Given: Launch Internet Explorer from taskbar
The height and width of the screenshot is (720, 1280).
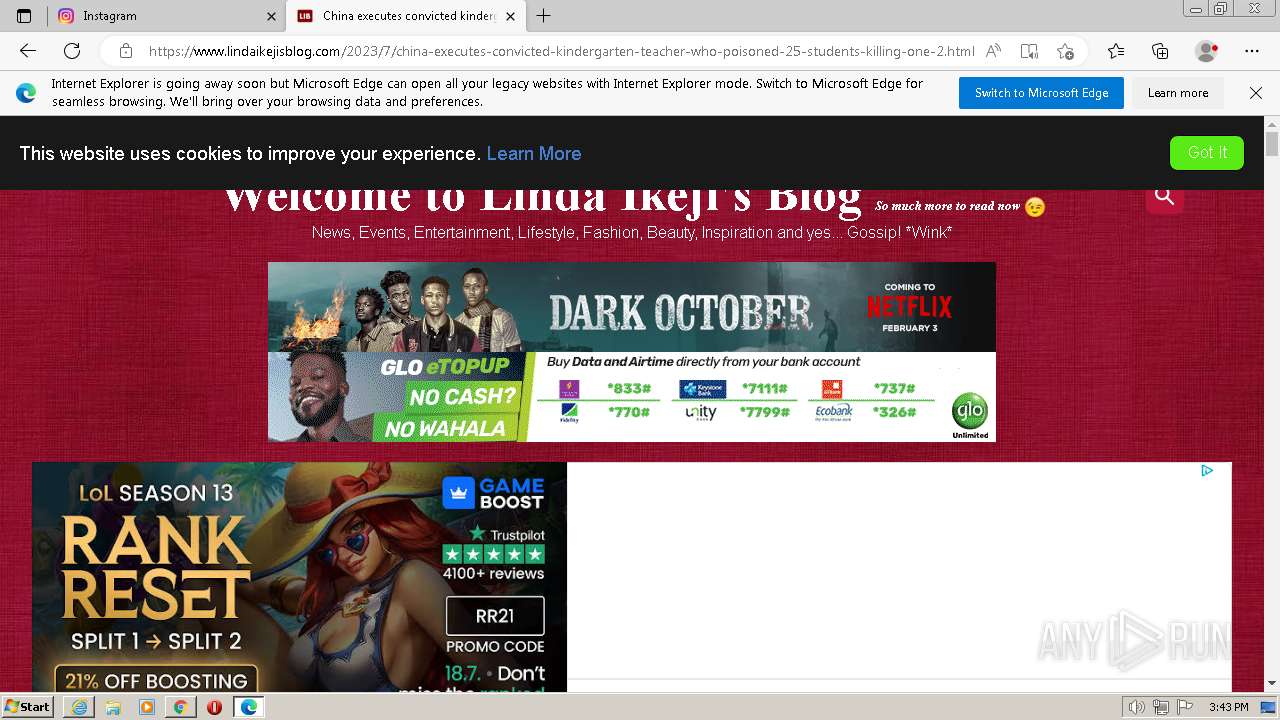Looking at the screenshot, I should click(79, 707).
